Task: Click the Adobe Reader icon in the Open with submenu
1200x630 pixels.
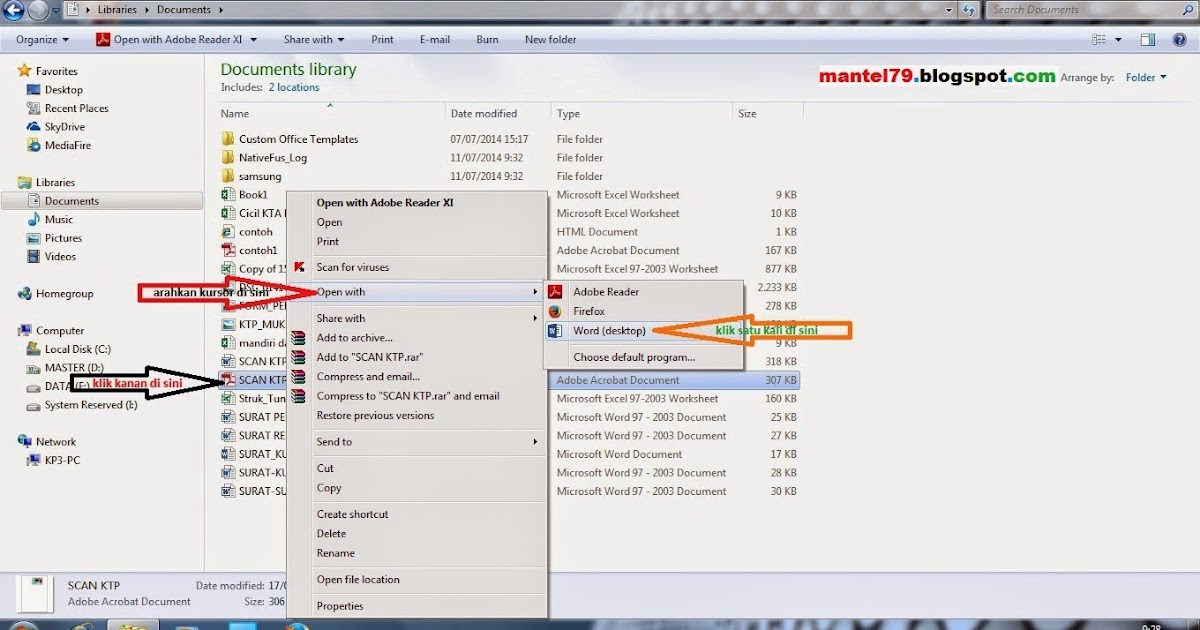Action: 554,292
